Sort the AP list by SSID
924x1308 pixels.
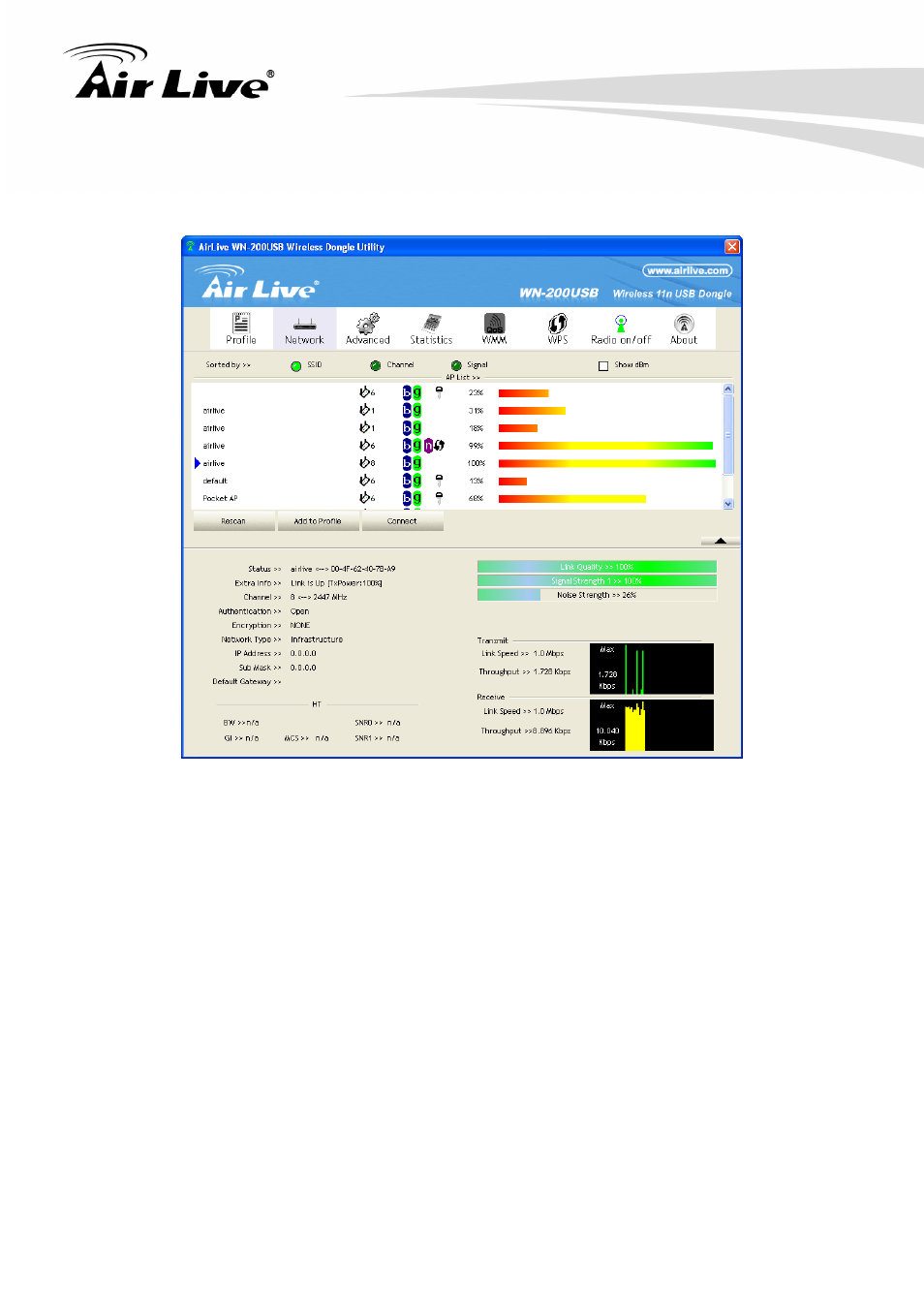coord(296,365)
